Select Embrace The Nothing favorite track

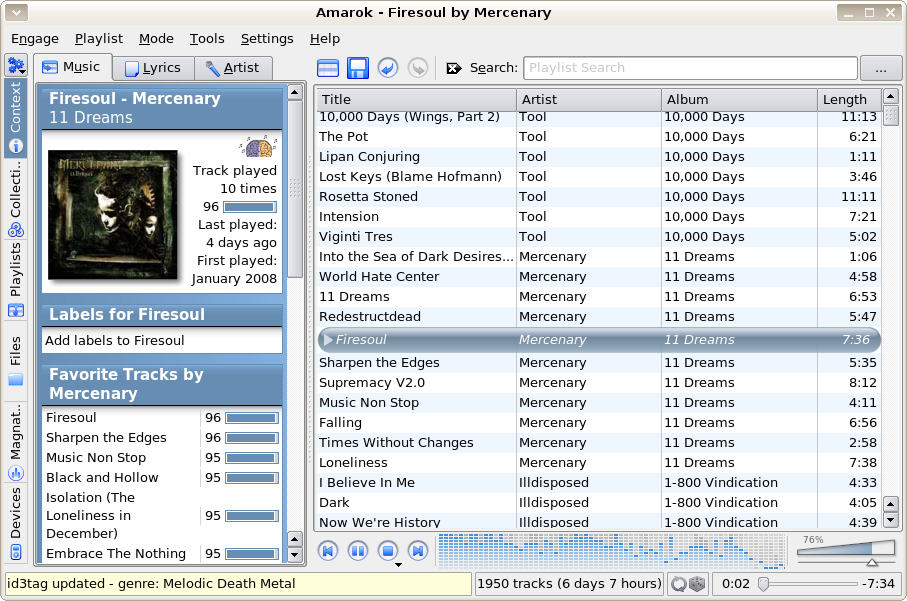116,554
